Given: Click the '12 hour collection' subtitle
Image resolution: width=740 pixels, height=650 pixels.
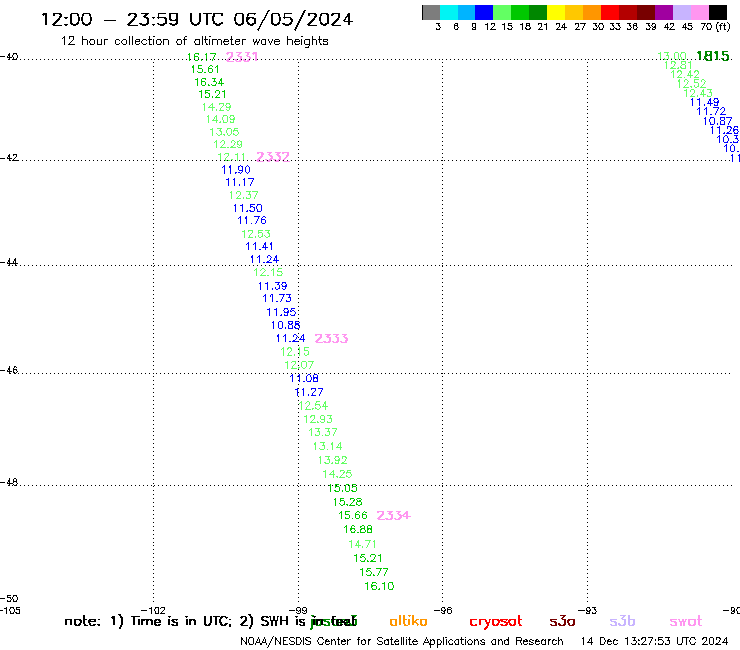Looking at the screenshot, I should pos(194,41).
